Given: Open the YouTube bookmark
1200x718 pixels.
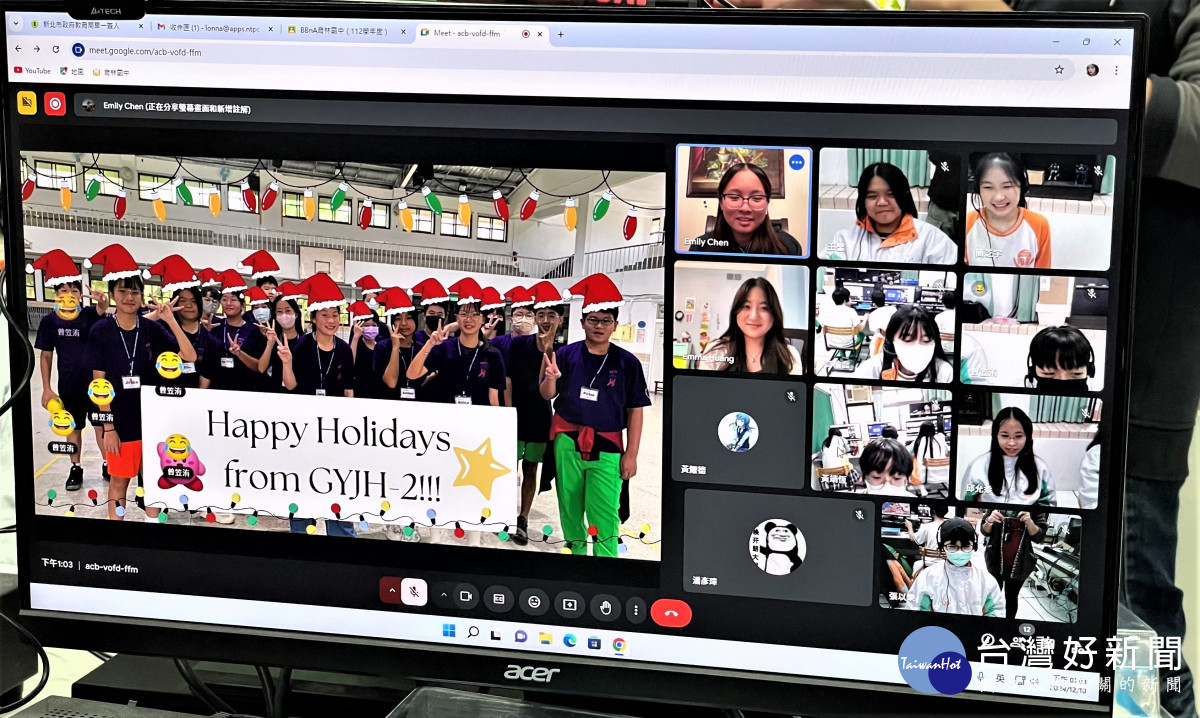Looking at the screenshot, I should (x=33, y=71).
